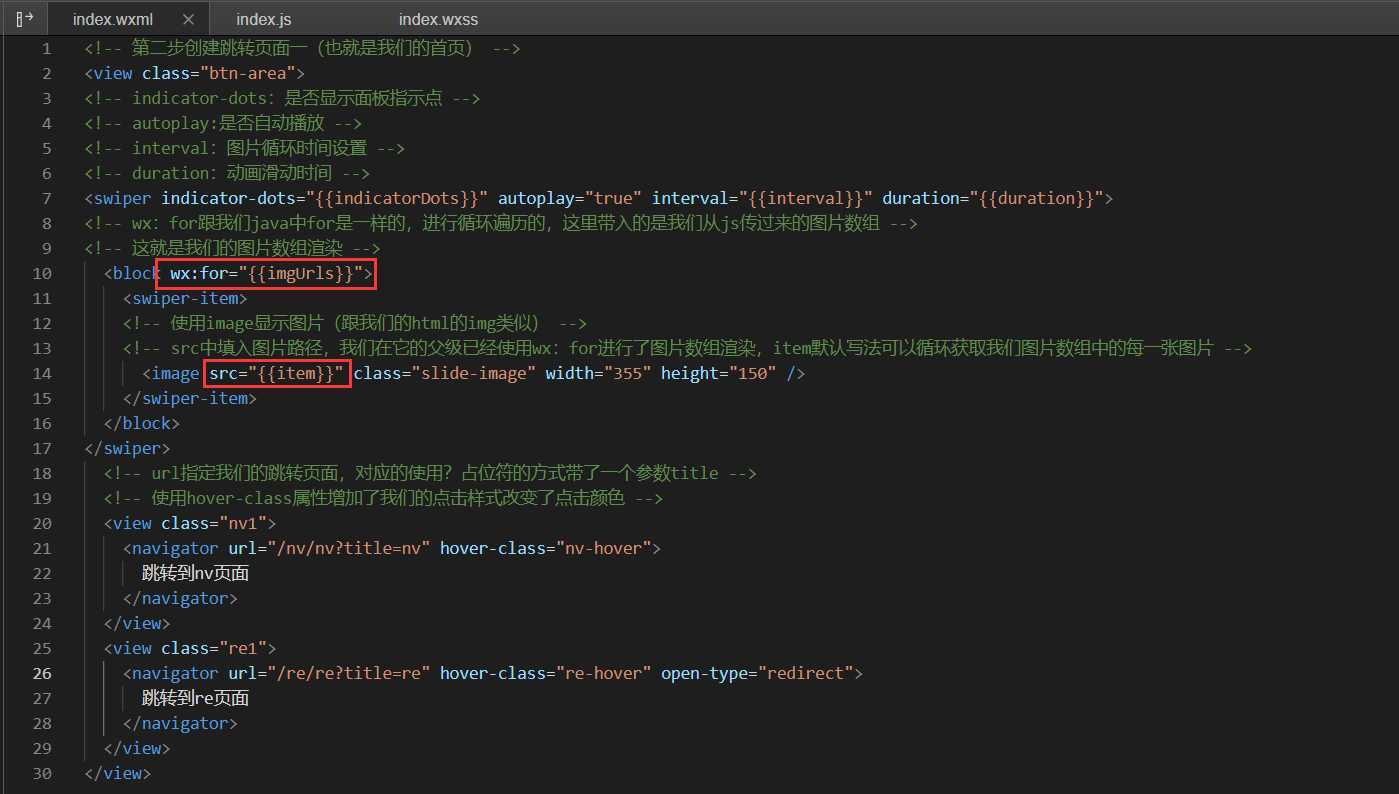The width and height of the screenshot is (1399, 794).
Task: Place cursor in class="btn-area" text
Action: [x=218, y=73]
